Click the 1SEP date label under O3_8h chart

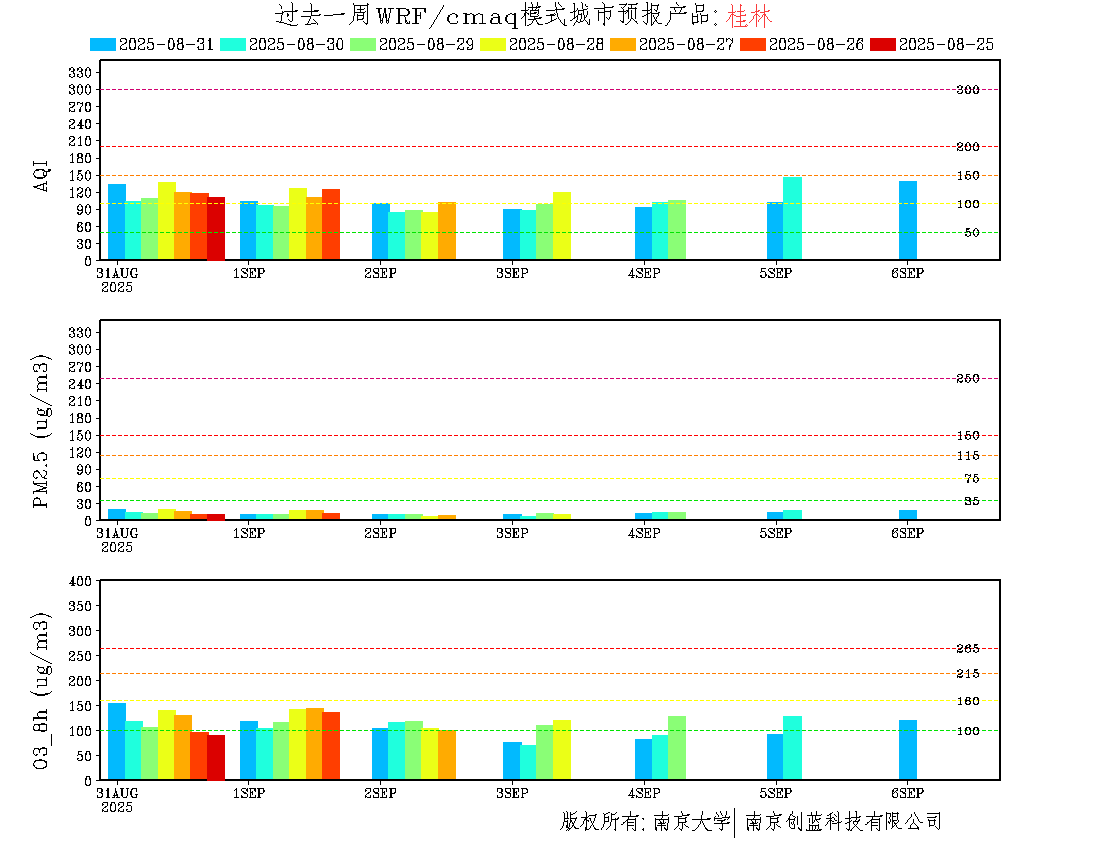coord(249,793)
